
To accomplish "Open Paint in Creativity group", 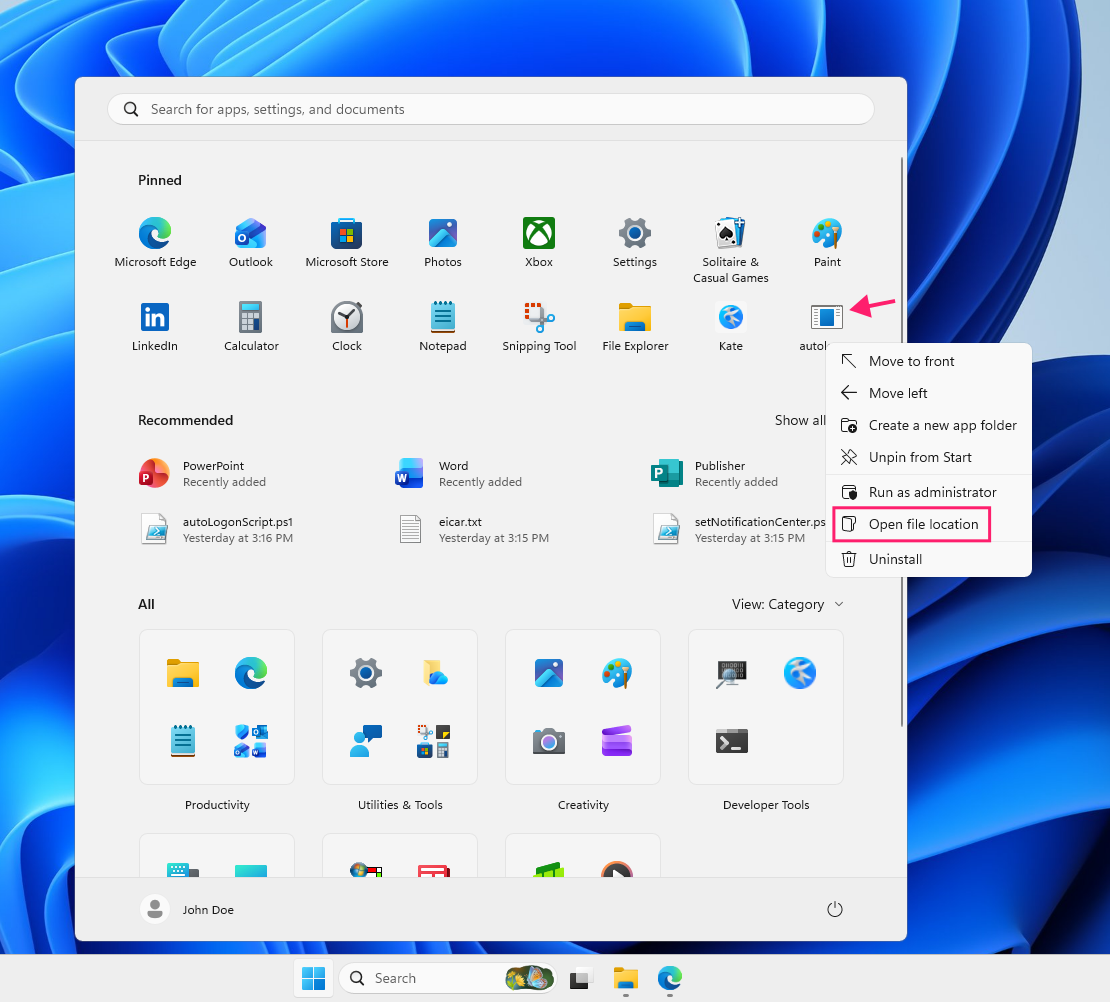I will [617, 673].
